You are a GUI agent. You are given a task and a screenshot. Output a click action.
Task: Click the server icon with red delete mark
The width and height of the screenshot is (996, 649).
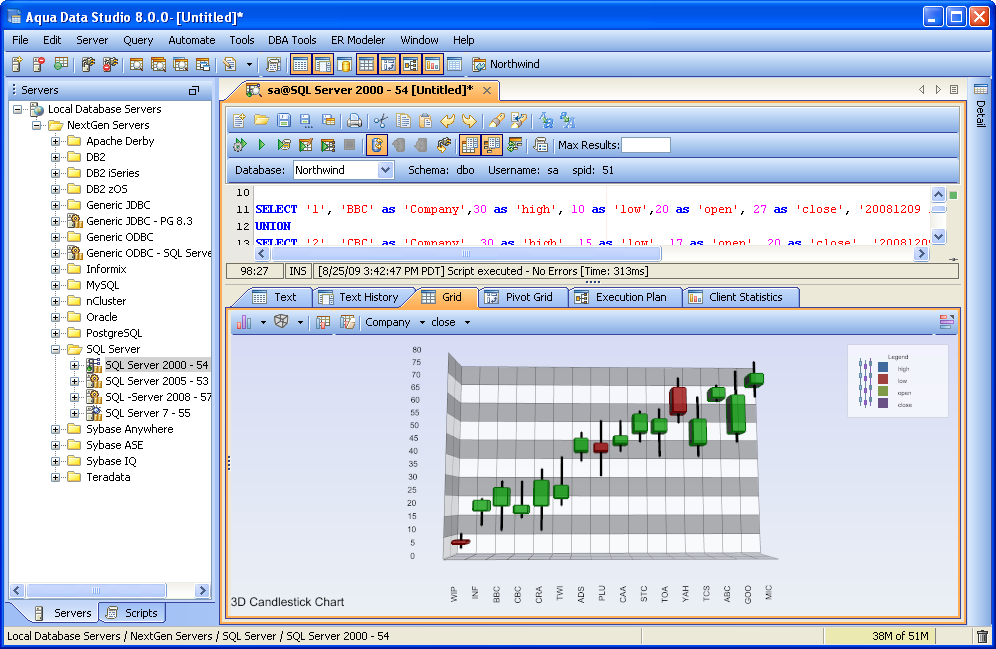(x=39, y=64)
